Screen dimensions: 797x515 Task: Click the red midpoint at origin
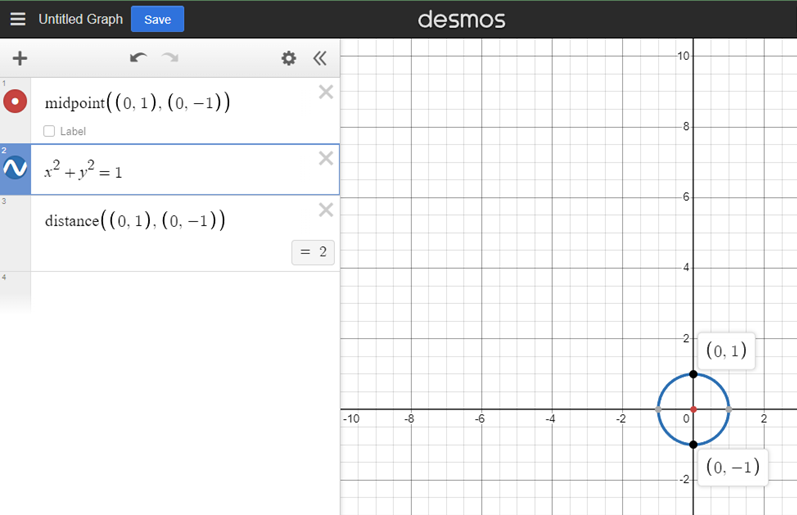(x=693, y=409)
